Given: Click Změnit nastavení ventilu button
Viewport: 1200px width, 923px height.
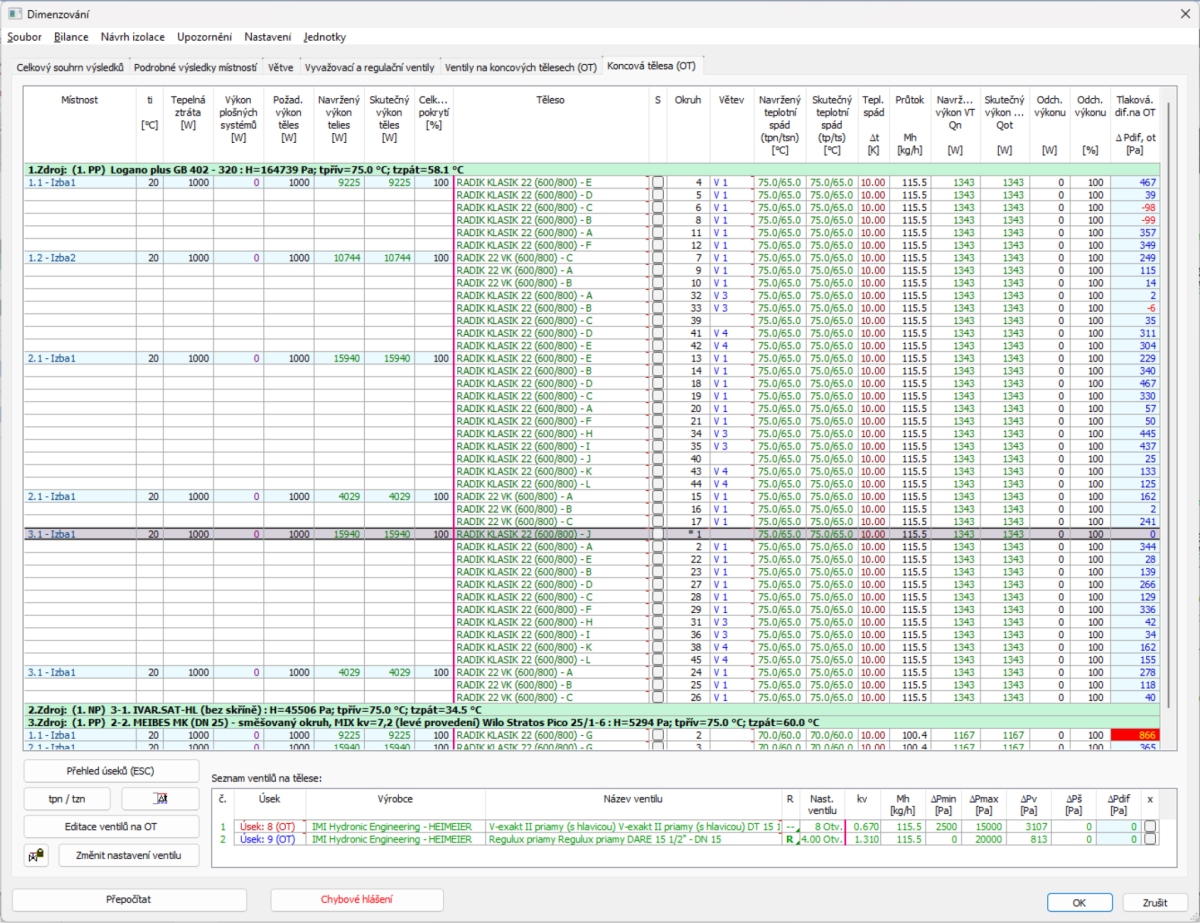Looking at the screenshot, I should (127, 855).
